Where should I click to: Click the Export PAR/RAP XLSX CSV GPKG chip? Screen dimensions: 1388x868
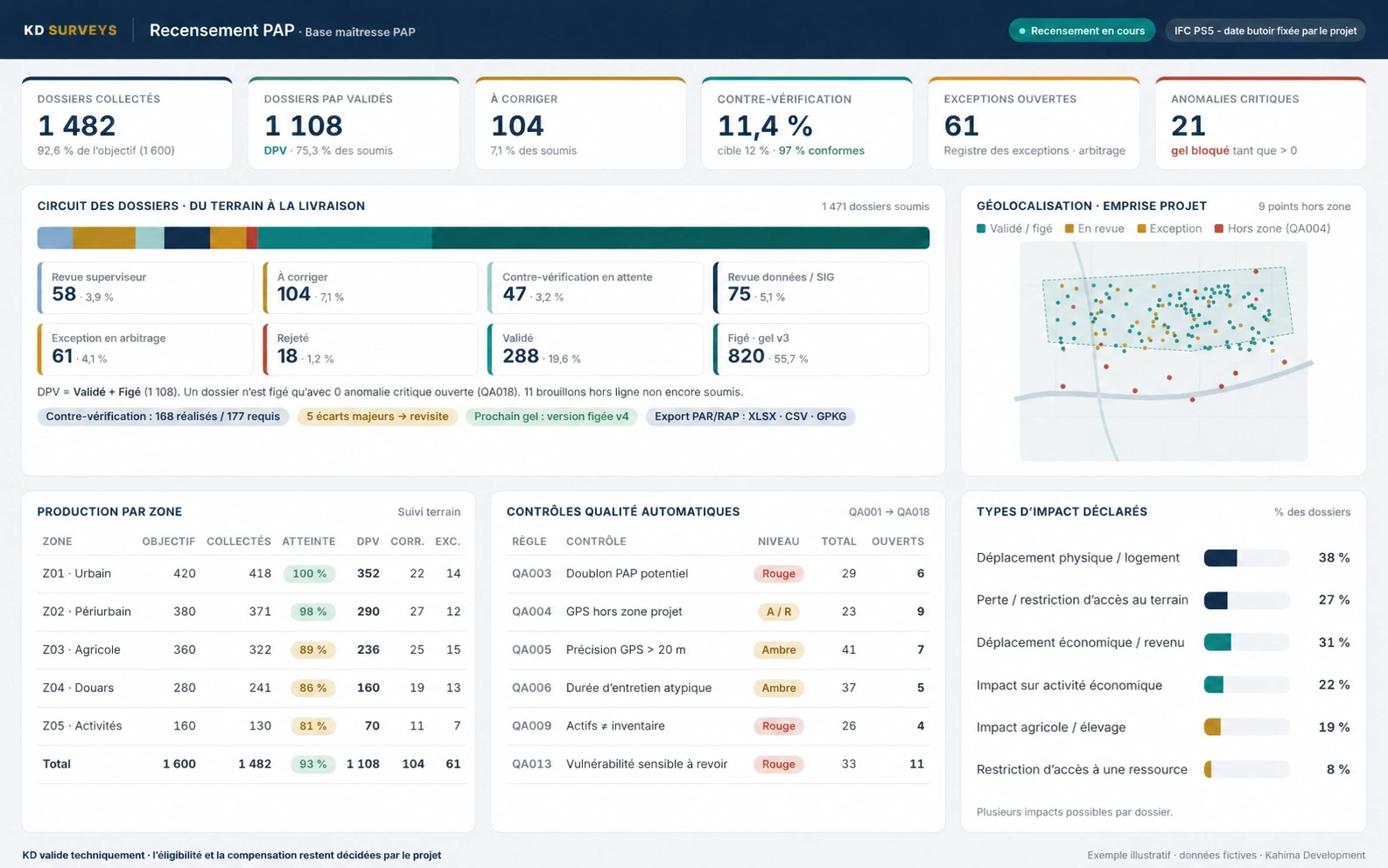750,416
